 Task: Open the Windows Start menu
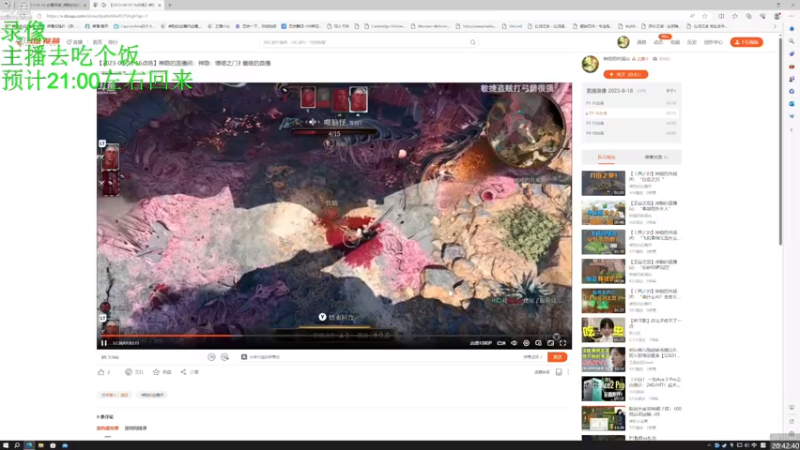6,445
